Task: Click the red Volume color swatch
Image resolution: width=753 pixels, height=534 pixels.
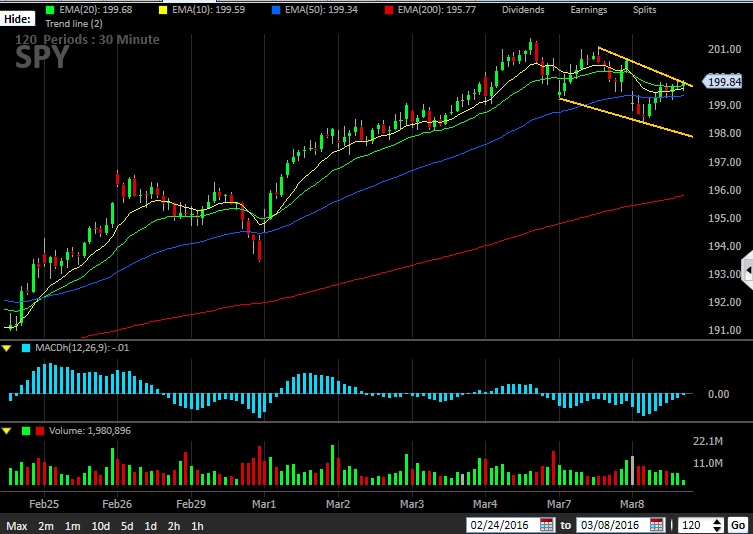Action: 40,431
